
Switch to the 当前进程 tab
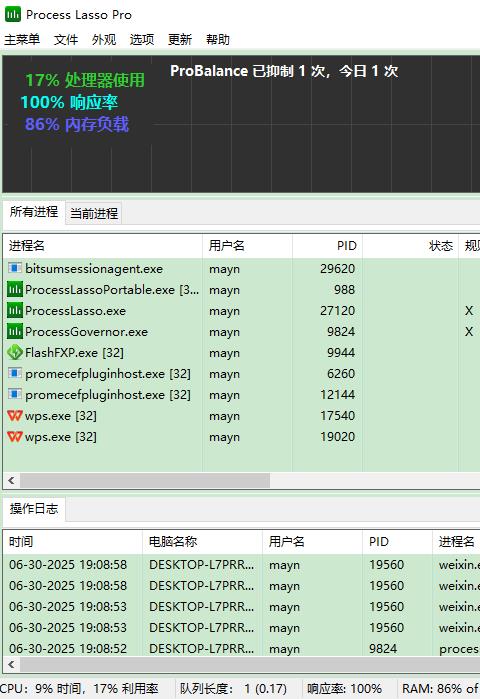(x=94, y=214)
